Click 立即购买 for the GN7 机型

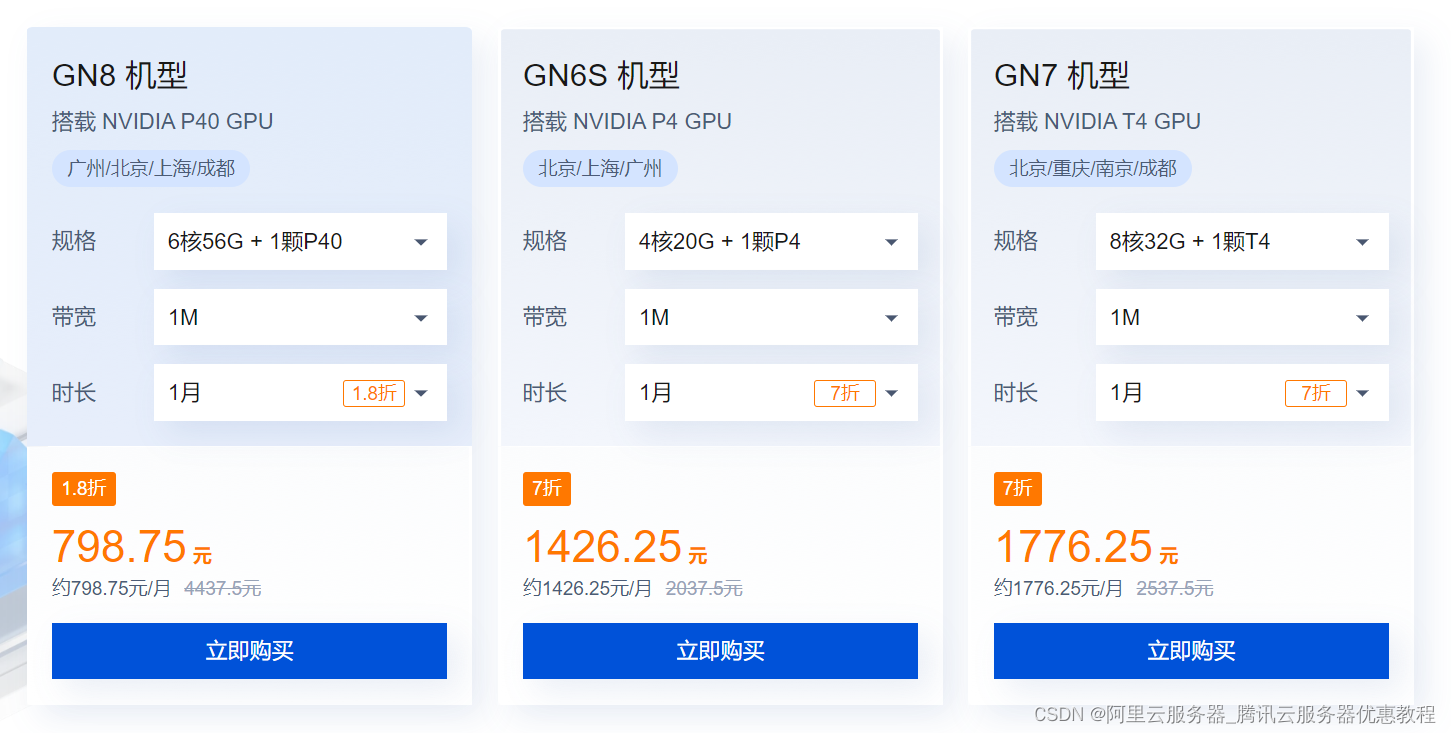coord(1191,651)
